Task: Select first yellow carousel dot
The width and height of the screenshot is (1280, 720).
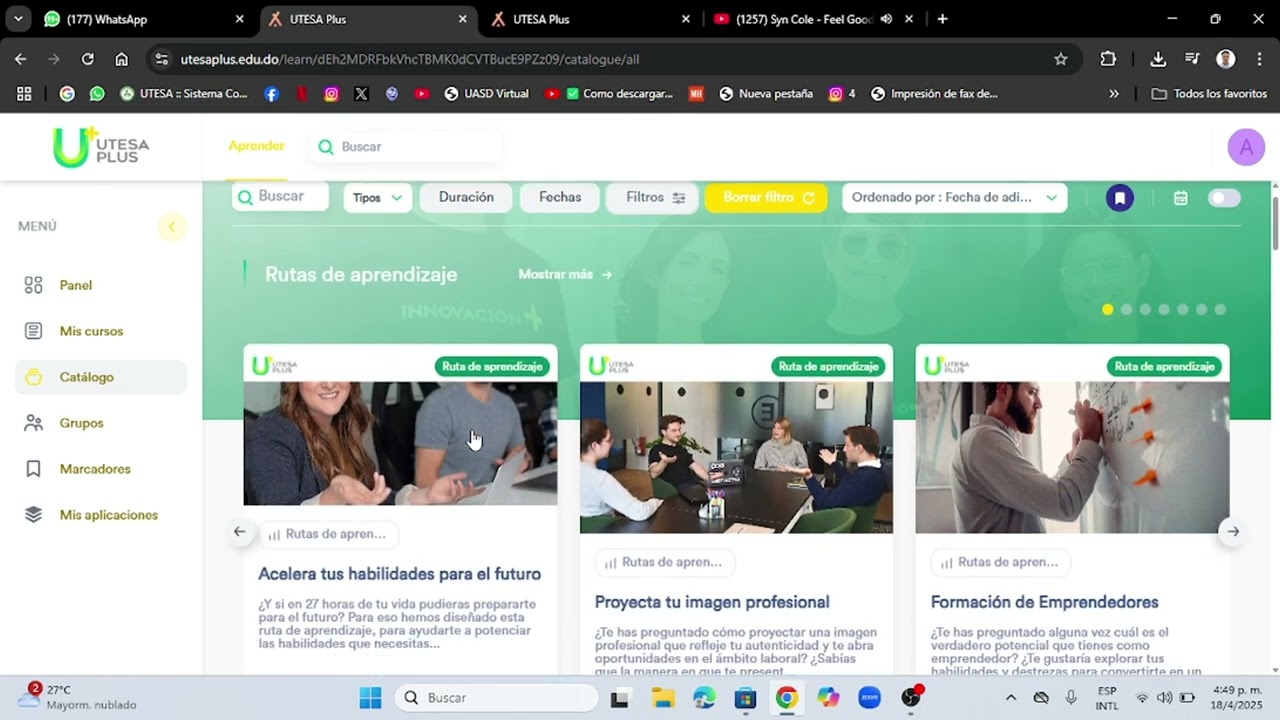Action: click(1107, 310)
